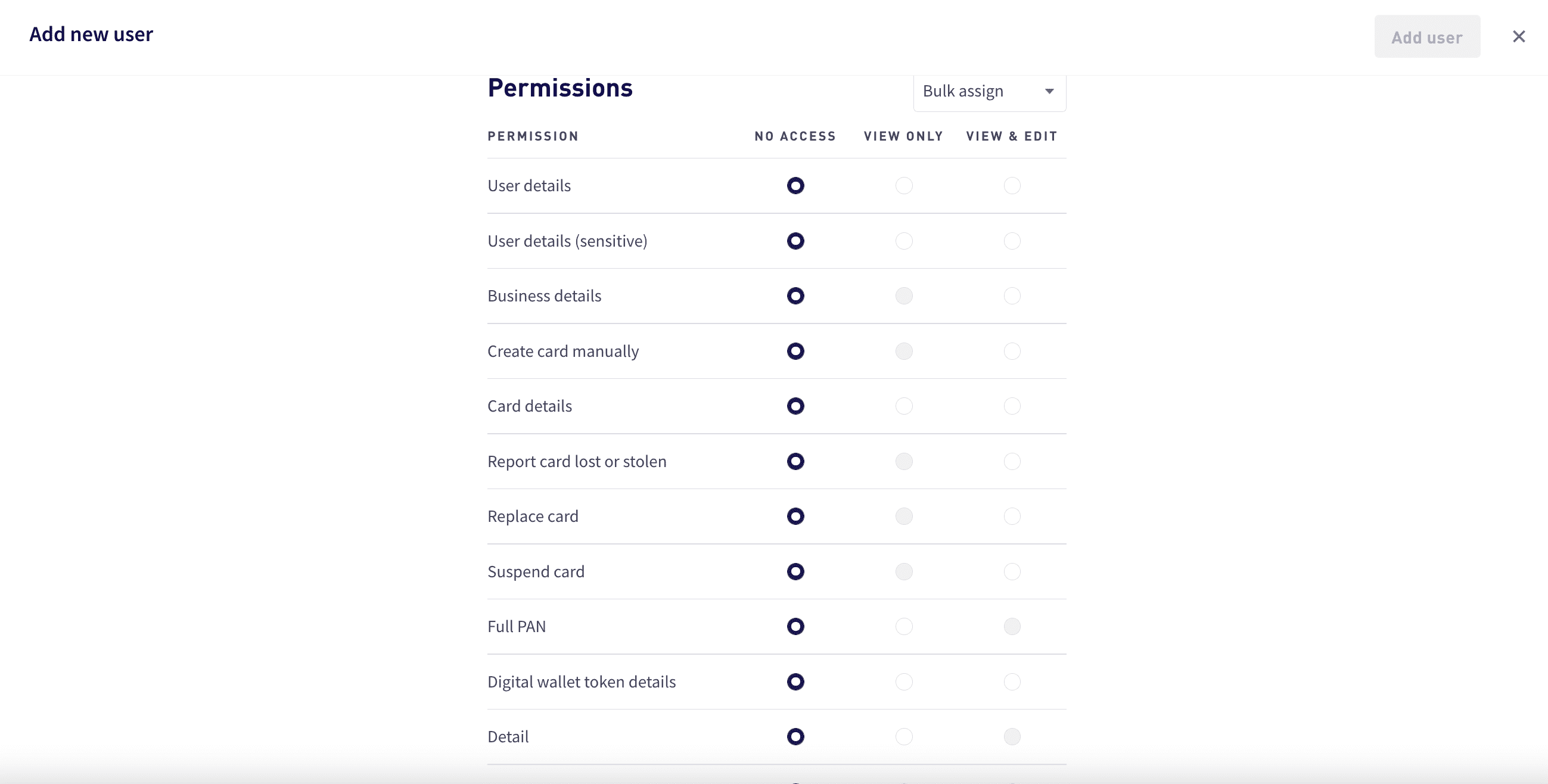Select No Access for Suspend card
Screen dimensions: 1548x784
(x=795, y=571)
